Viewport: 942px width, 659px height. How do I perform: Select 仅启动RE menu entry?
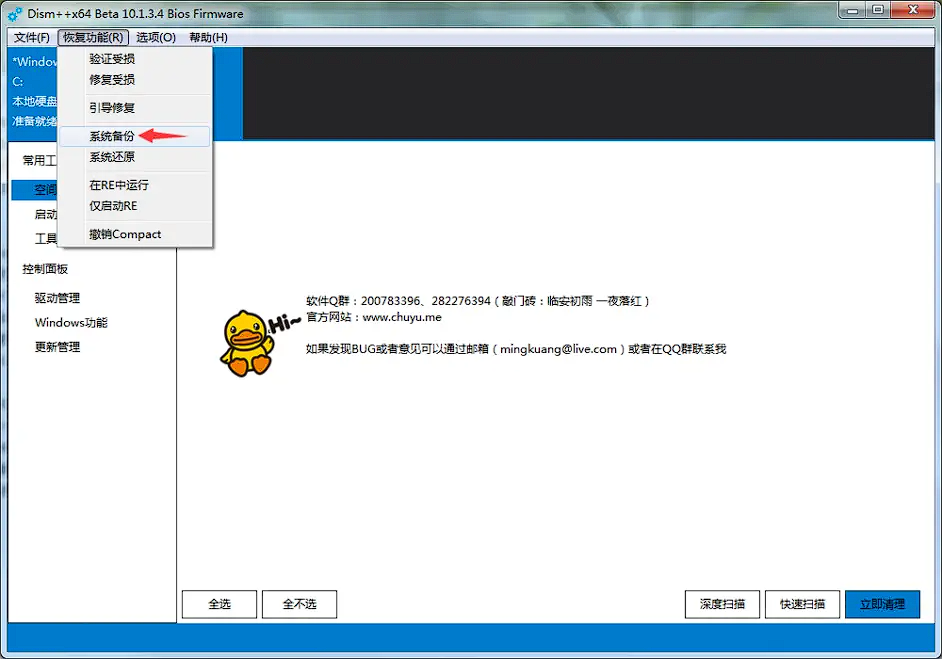pyautogui.click(x=136, y=206)
